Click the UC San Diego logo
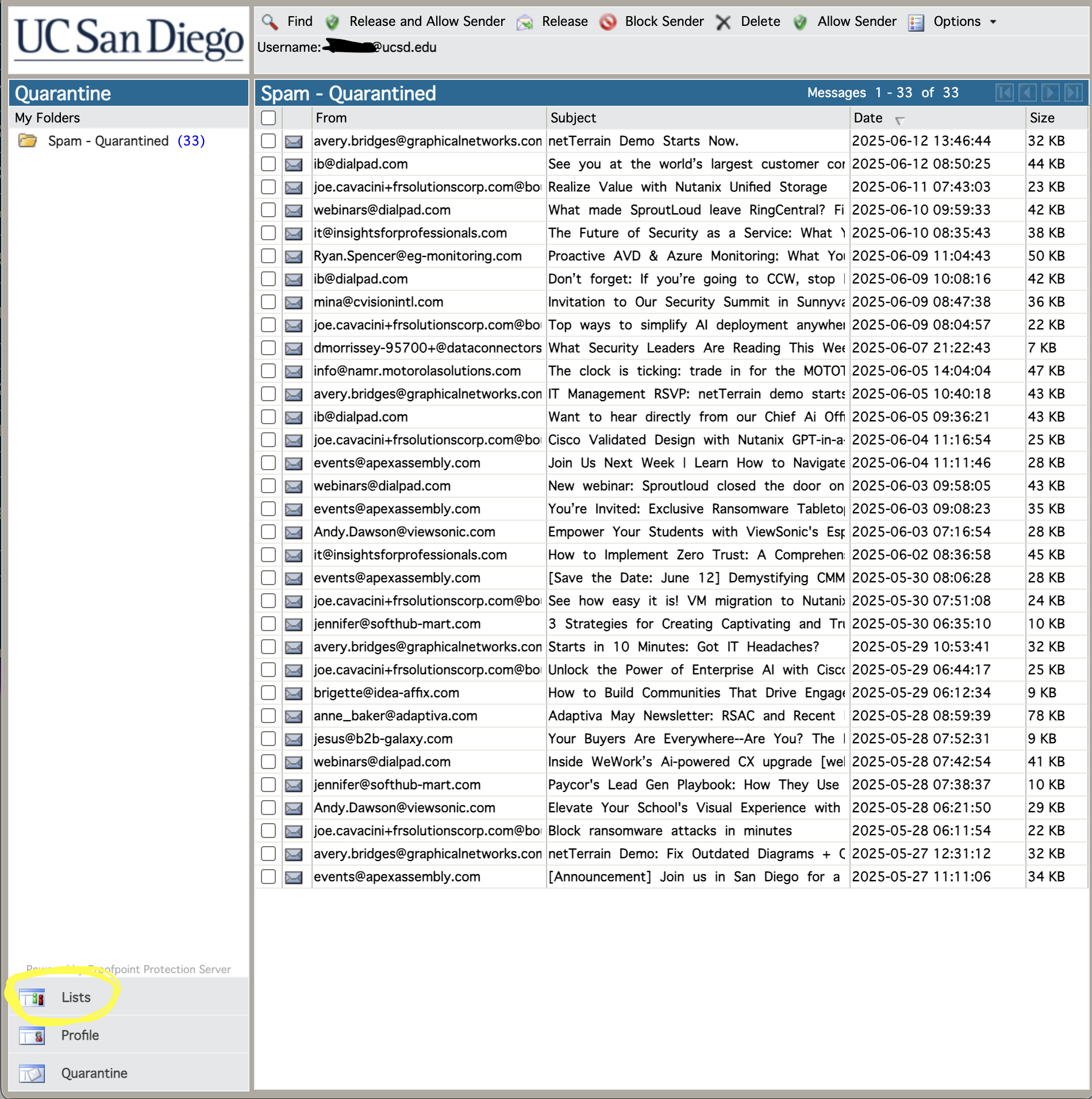 point(129,39)
